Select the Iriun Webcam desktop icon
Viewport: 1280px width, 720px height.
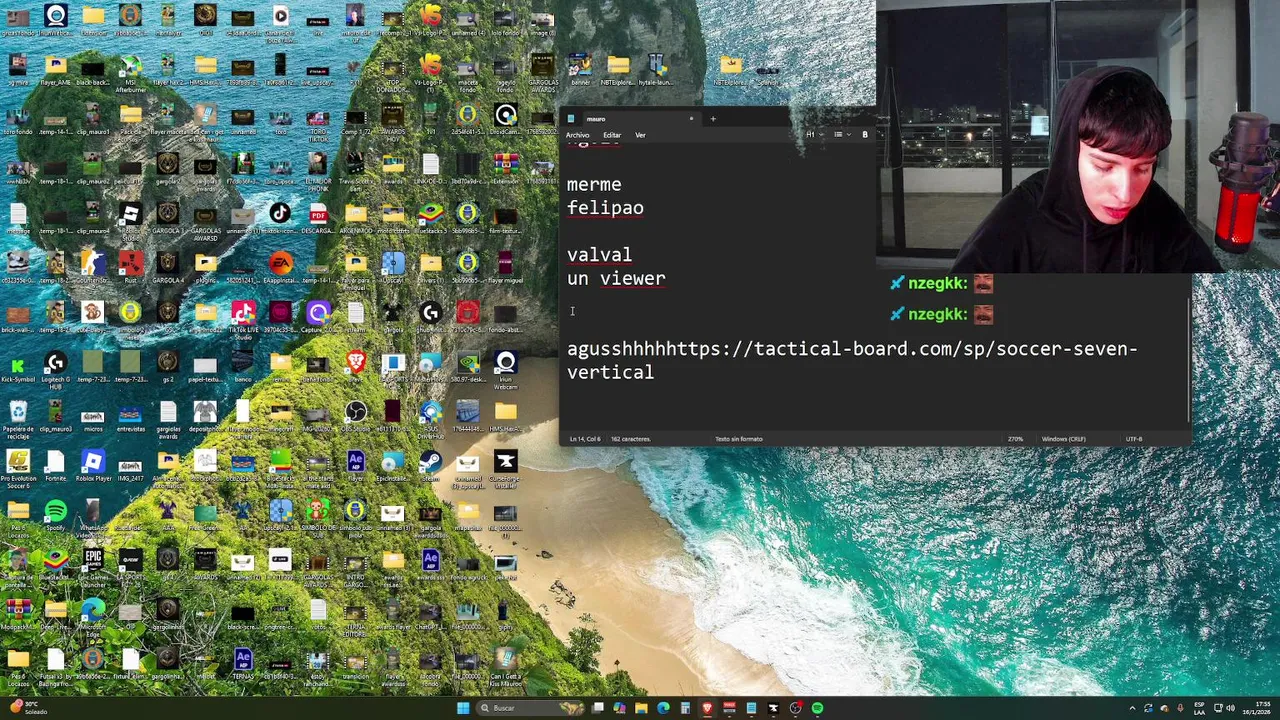505,368
